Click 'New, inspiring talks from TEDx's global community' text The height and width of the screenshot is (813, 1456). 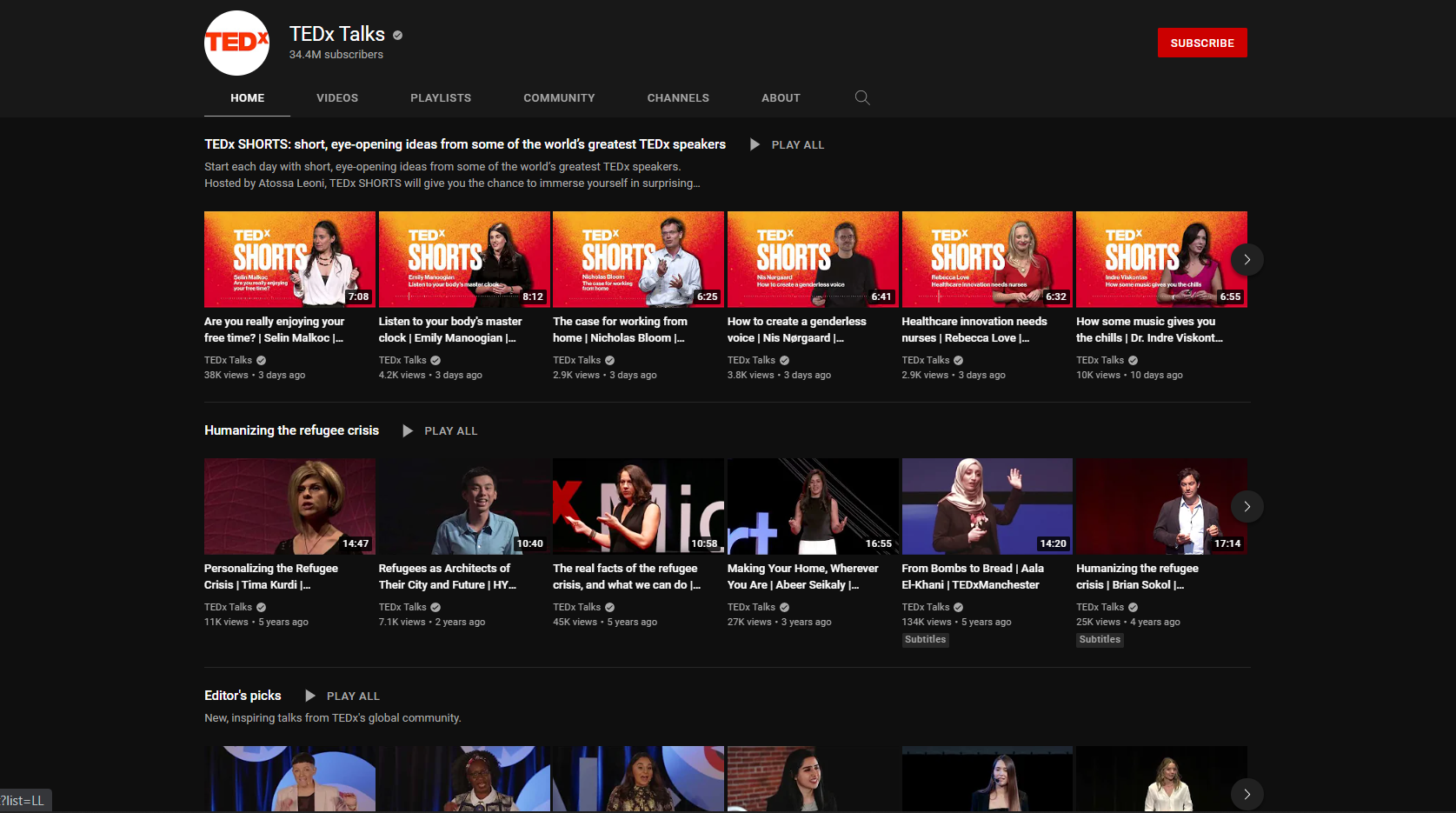point(333,717)
